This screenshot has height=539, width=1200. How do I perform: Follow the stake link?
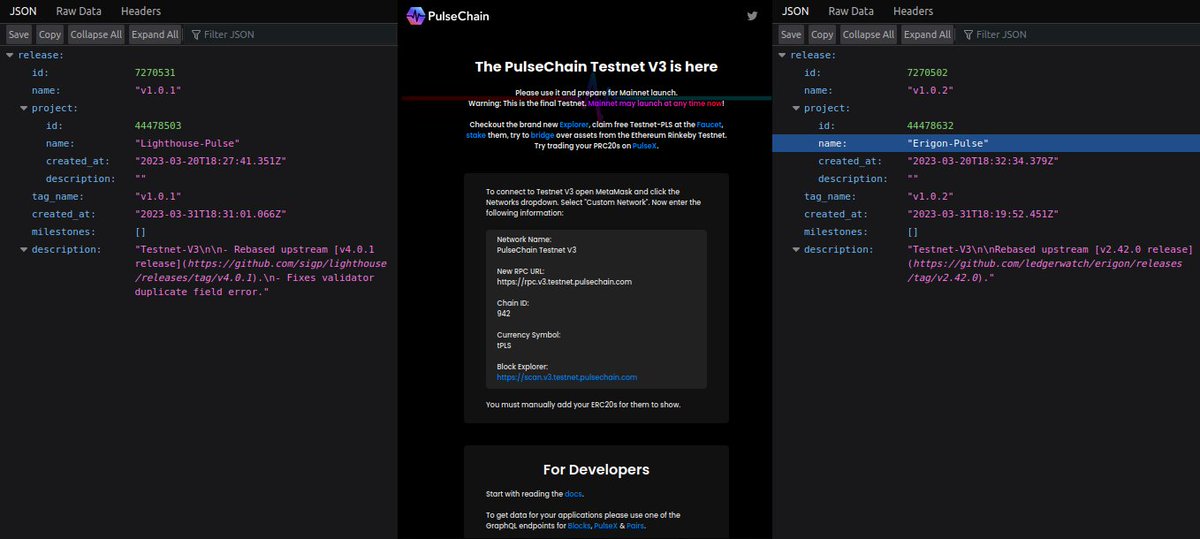tap(475, 134)
